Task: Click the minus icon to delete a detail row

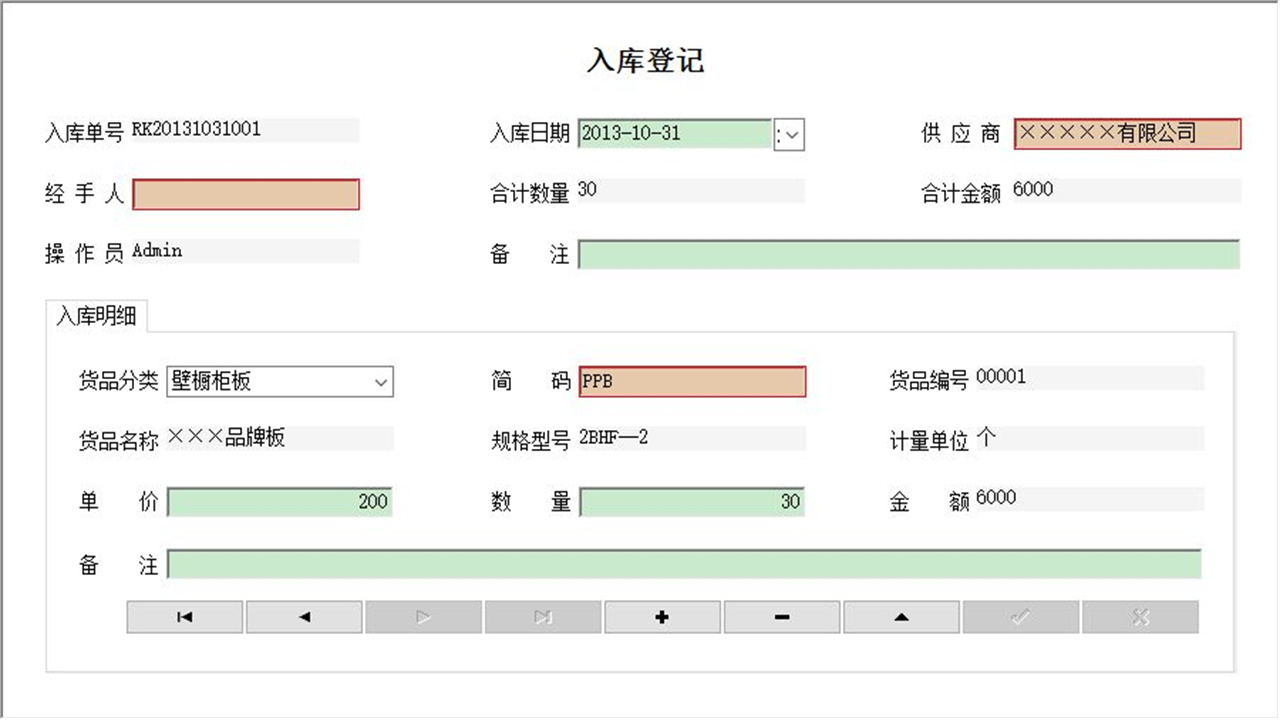Action: (782, 617)
